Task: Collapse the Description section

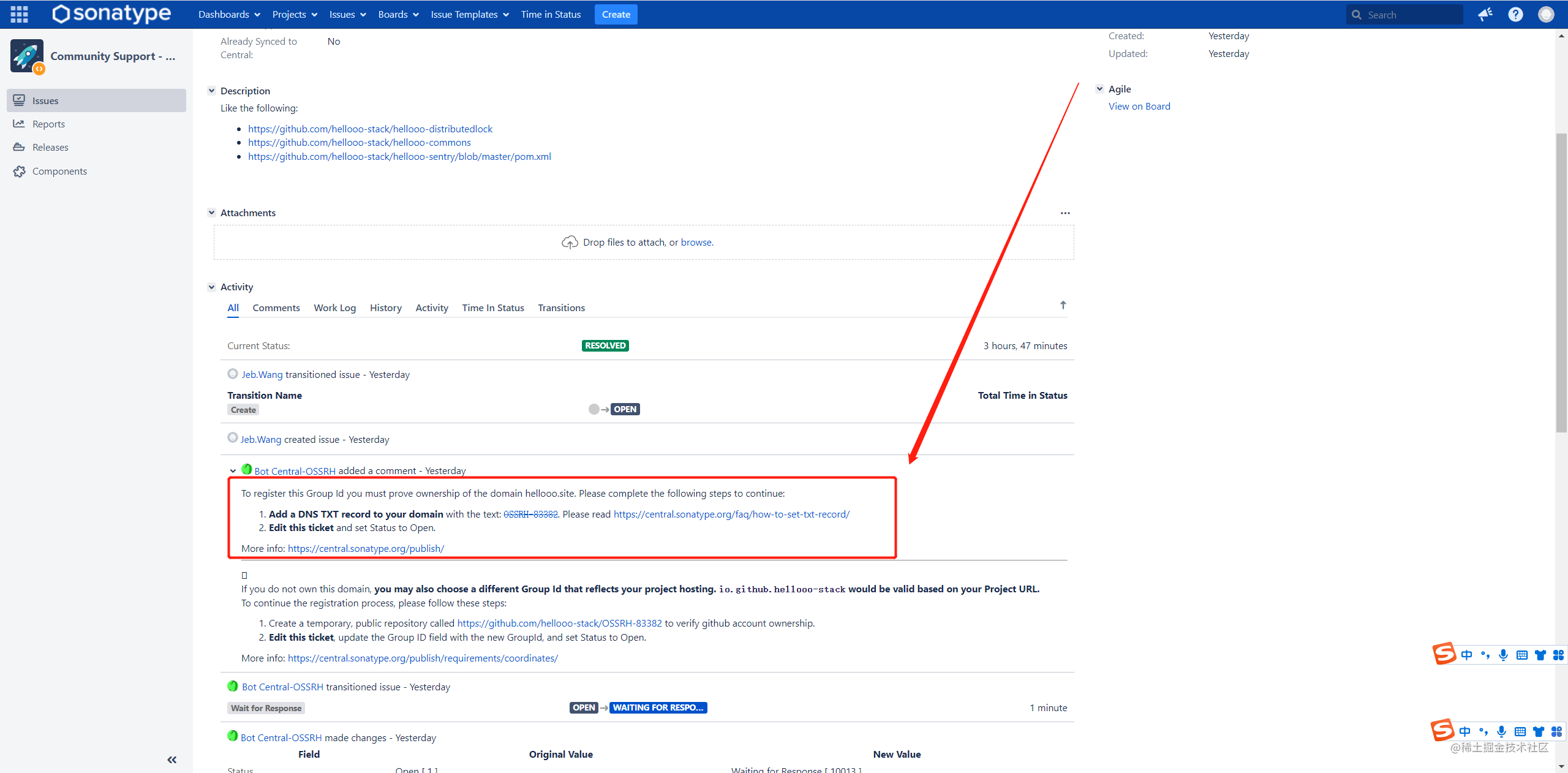Action: (211, 91)
